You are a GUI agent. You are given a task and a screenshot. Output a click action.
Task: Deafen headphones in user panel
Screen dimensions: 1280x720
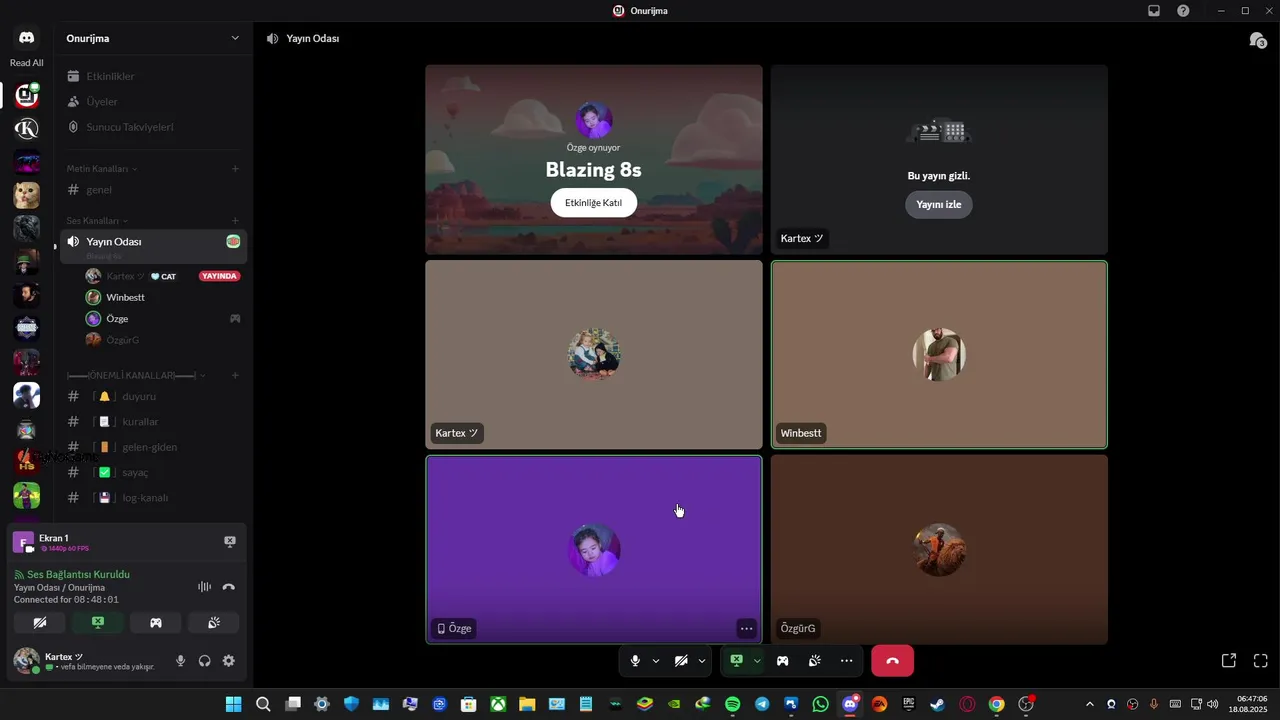[x=205, y=661]
